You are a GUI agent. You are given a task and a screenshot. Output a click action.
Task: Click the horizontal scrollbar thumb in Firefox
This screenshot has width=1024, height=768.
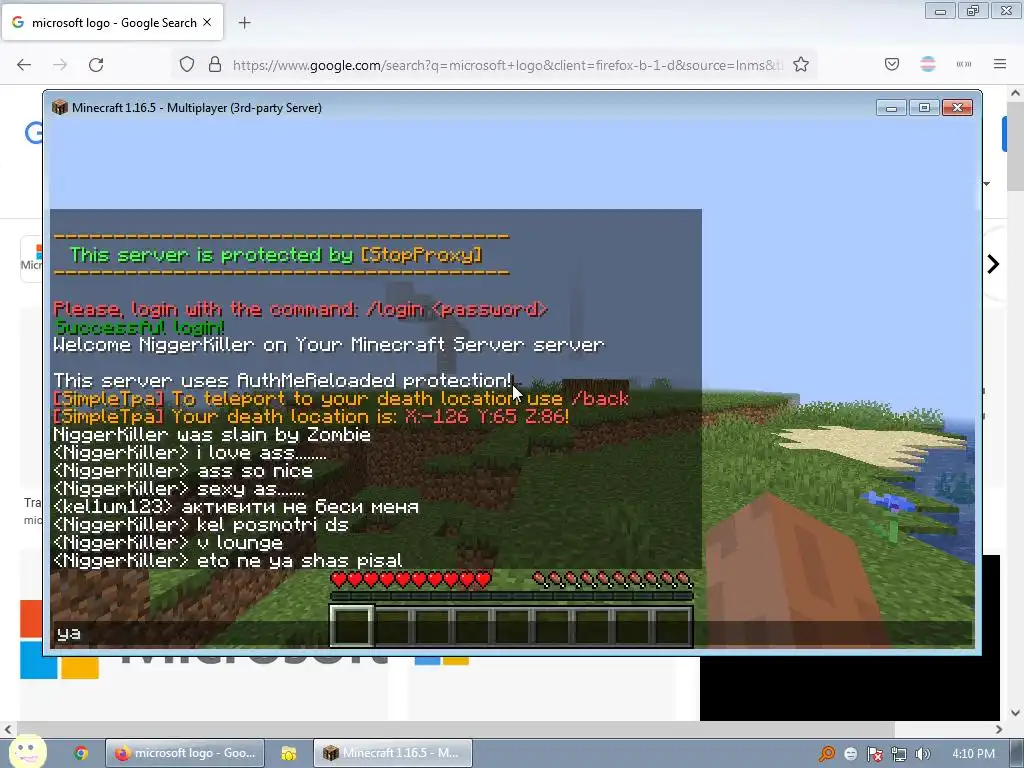(455, 729)
